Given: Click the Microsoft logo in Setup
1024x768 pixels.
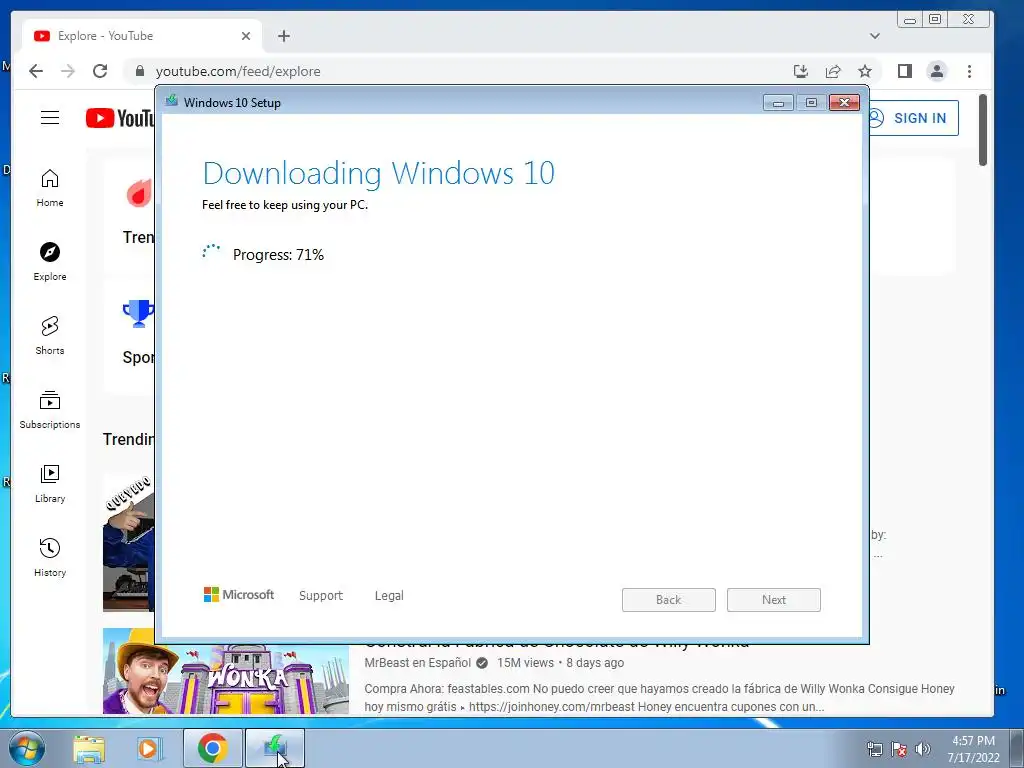Looking at the screenshot, I should pyautogui.click(x=239, y=594).
